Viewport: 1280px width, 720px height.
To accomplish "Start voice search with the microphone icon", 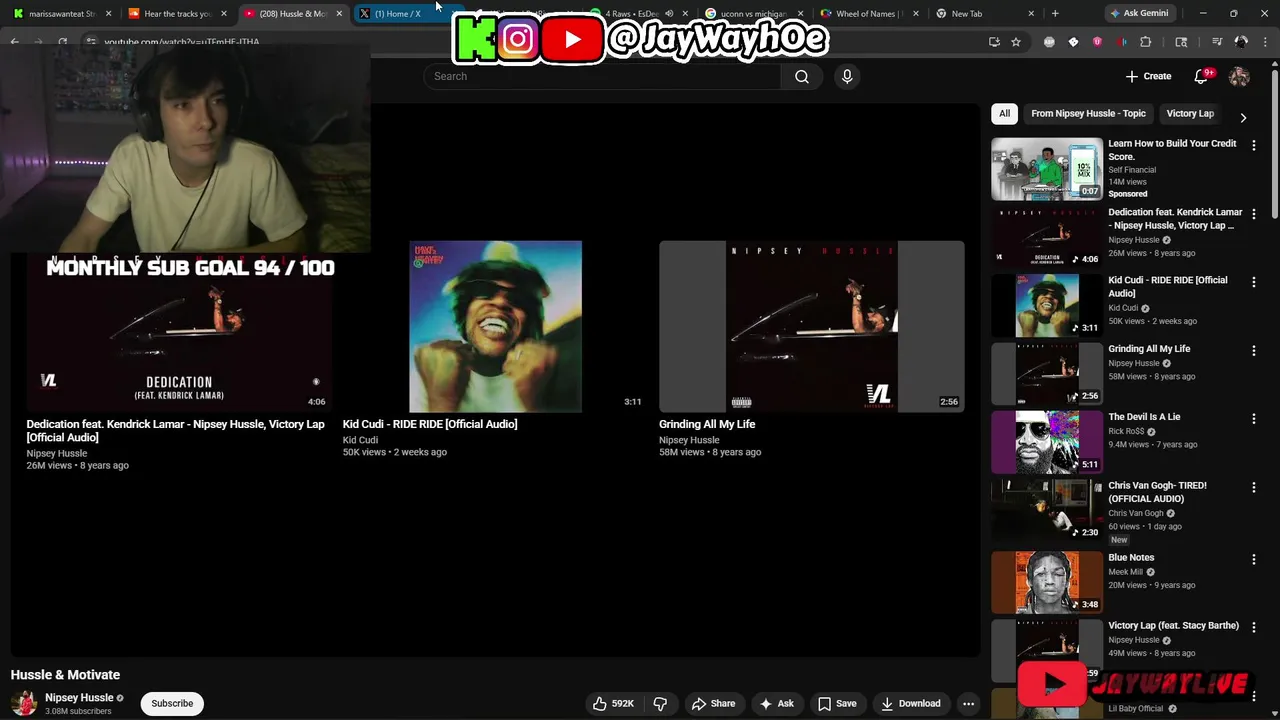I will coord(847,76).
